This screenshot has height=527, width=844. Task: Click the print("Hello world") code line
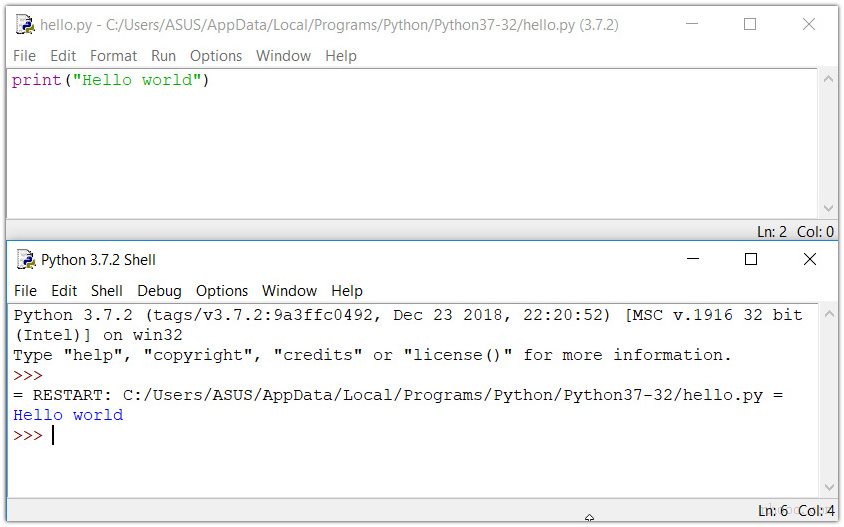[110, 81]
